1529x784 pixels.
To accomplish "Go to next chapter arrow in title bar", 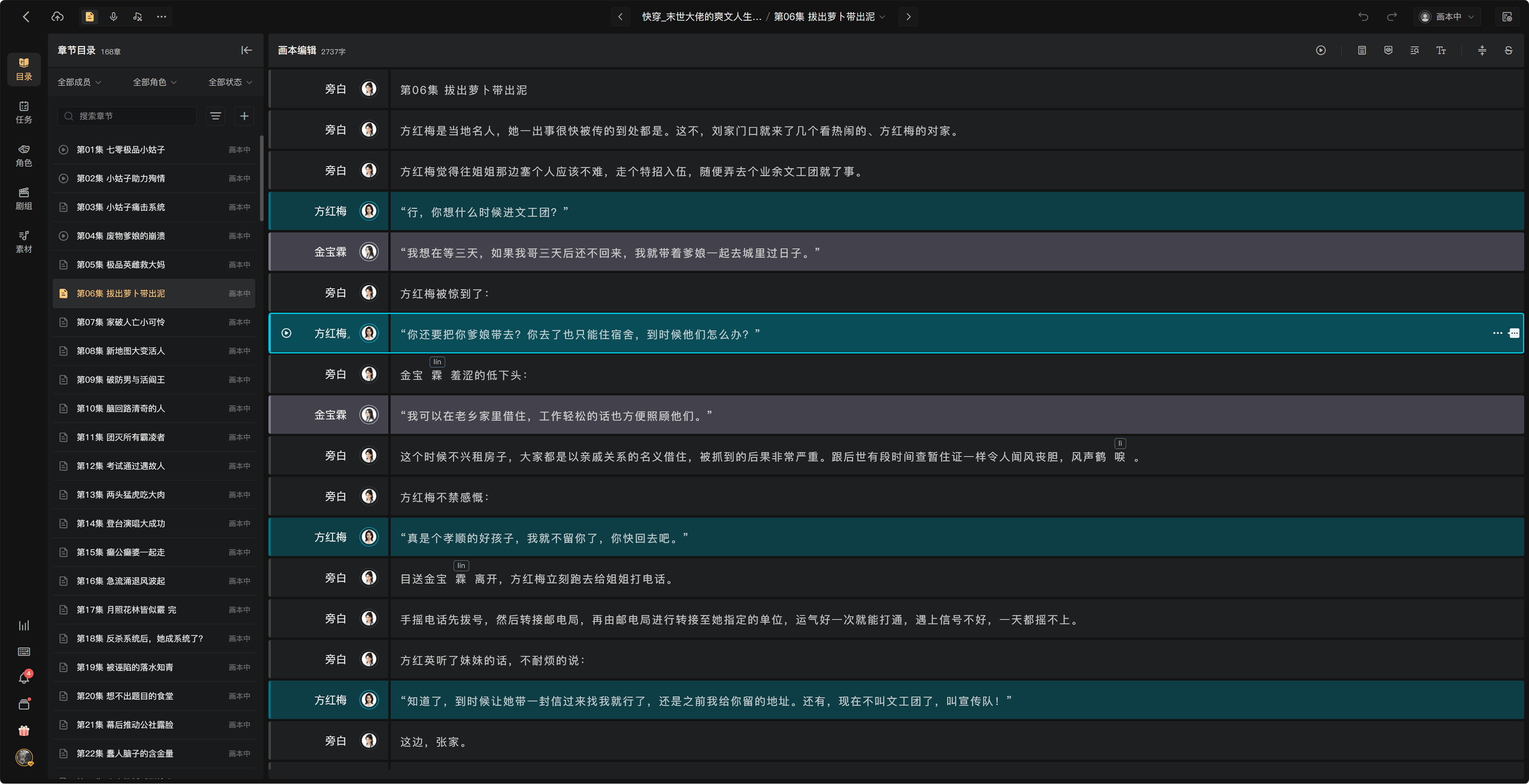I will point(907,17).
